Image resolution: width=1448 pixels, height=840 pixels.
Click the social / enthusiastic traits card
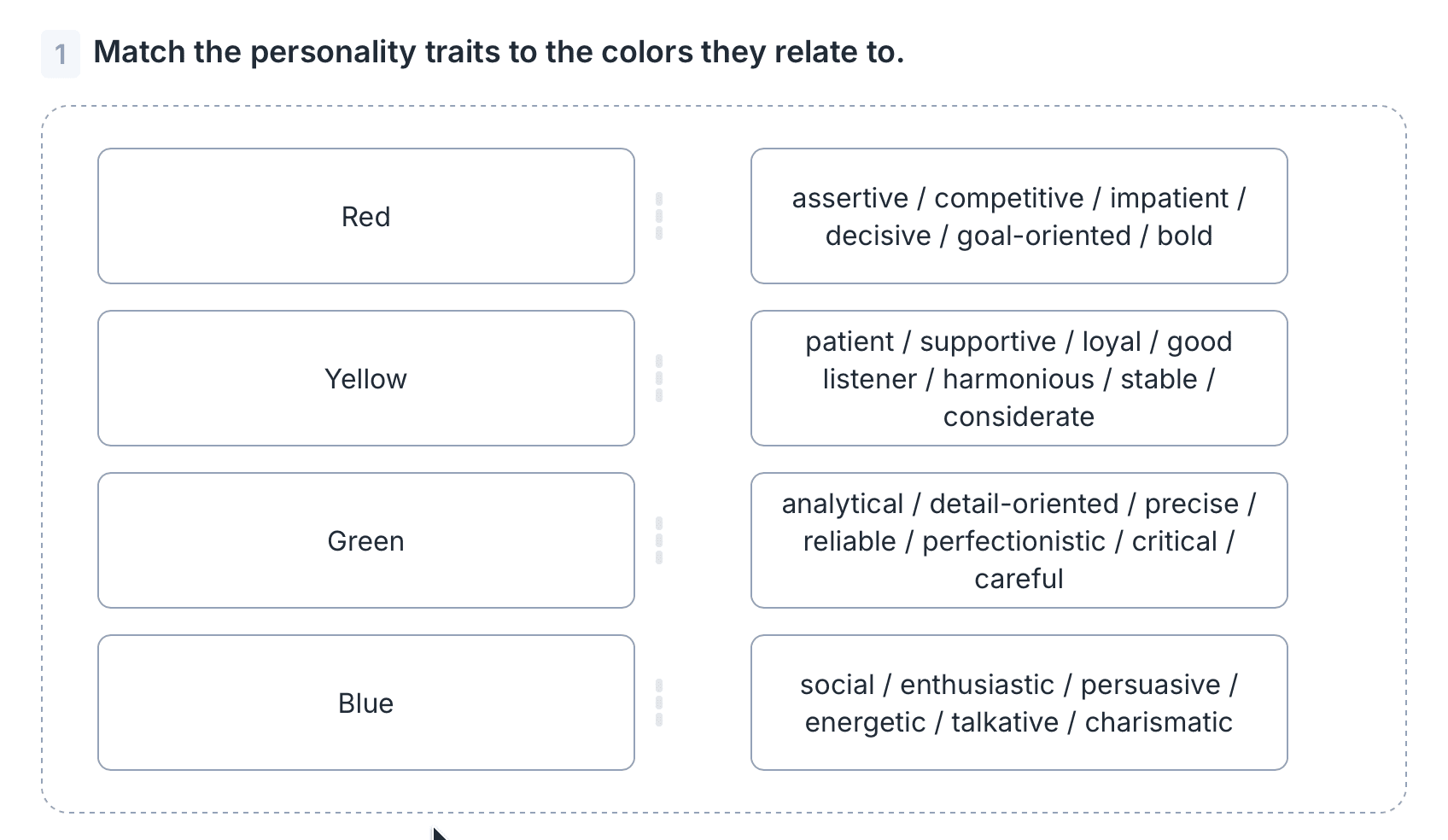1019,703
